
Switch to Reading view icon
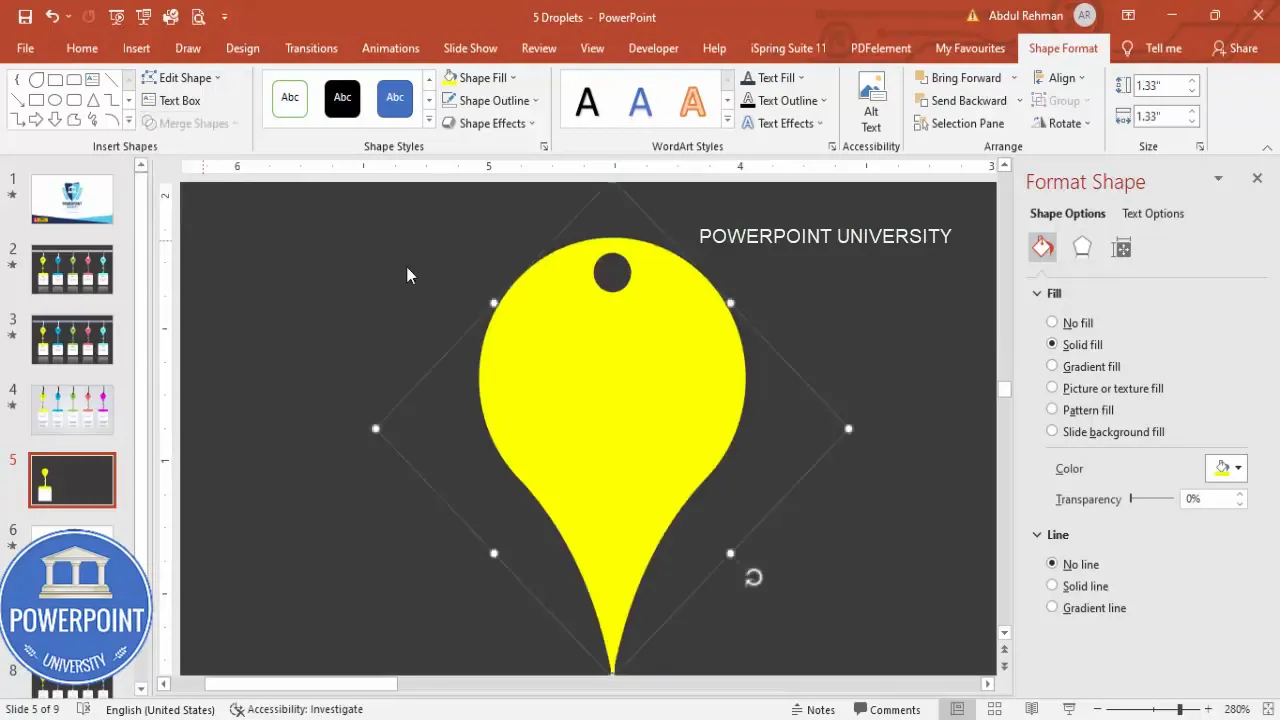tap(1032, 709)
